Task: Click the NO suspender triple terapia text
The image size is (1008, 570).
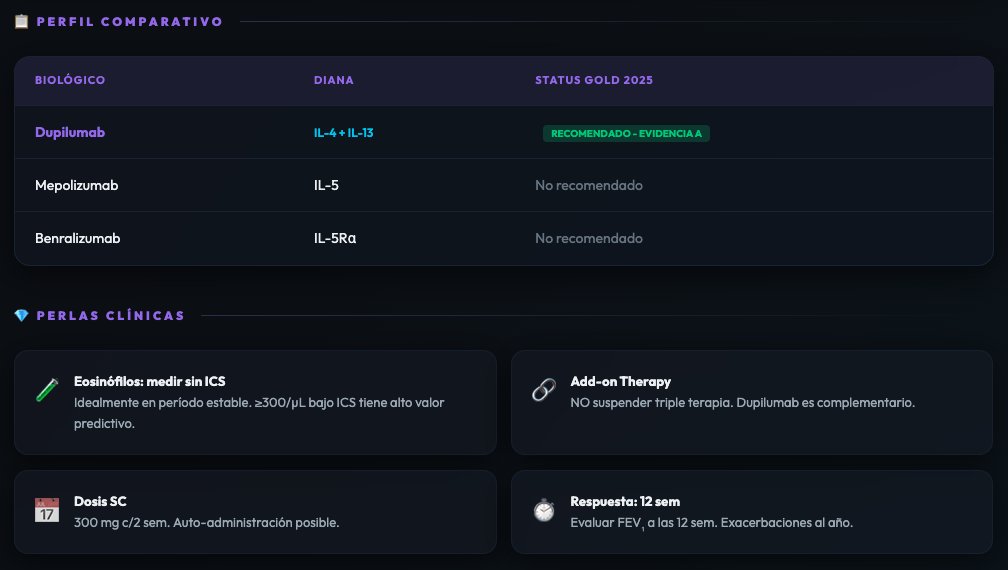Action: pyautogui.click(x=742, y=403)
